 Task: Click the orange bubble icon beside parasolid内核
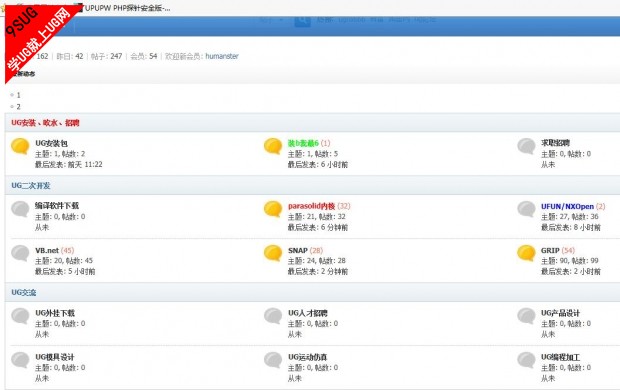[x=273, y=209]
